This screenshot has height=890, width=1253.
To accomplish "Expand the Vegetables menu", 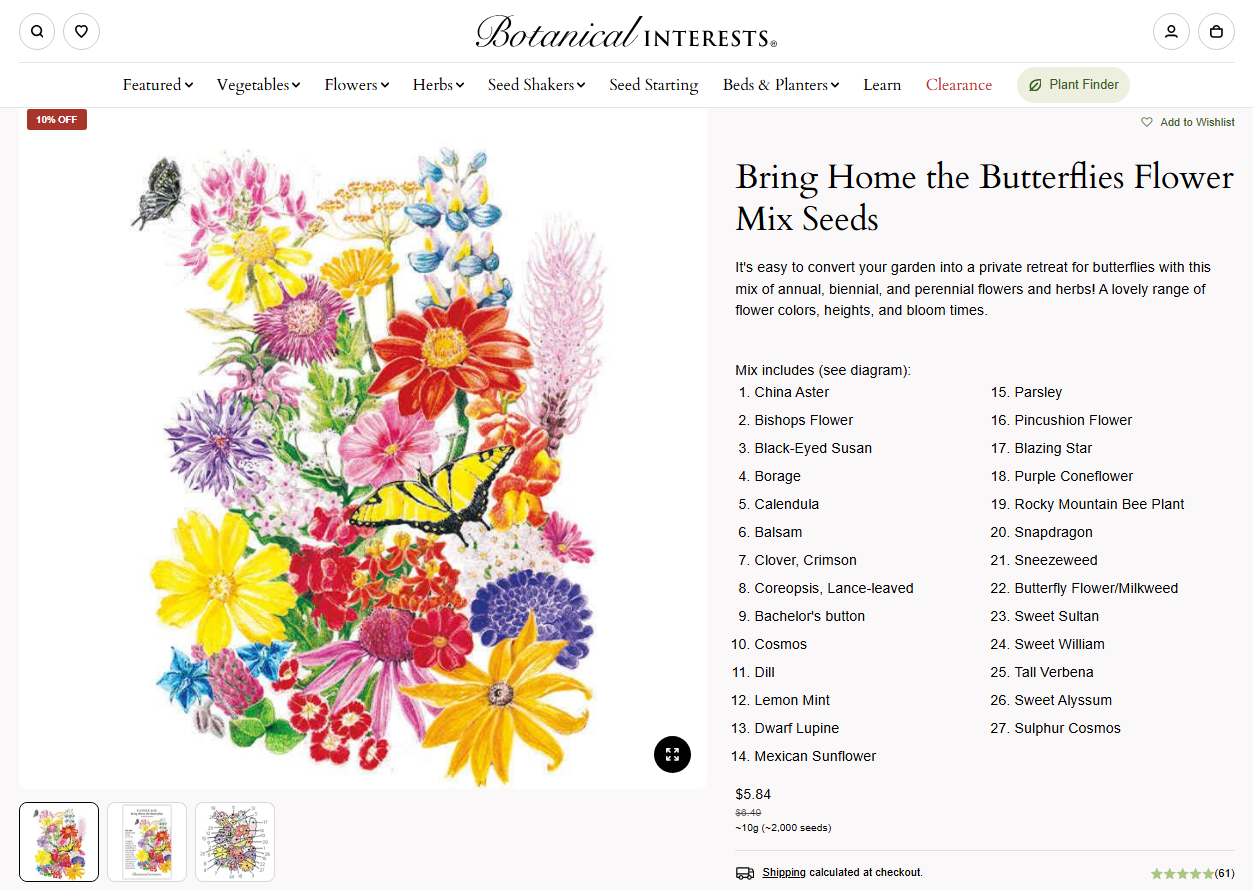I will click(258, 85).
